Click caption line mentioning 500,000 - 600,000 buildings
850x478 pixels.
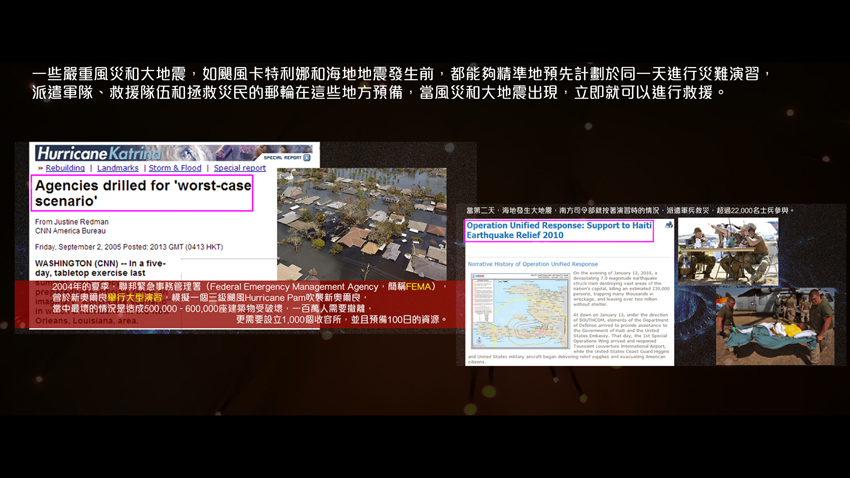(212, 308)
